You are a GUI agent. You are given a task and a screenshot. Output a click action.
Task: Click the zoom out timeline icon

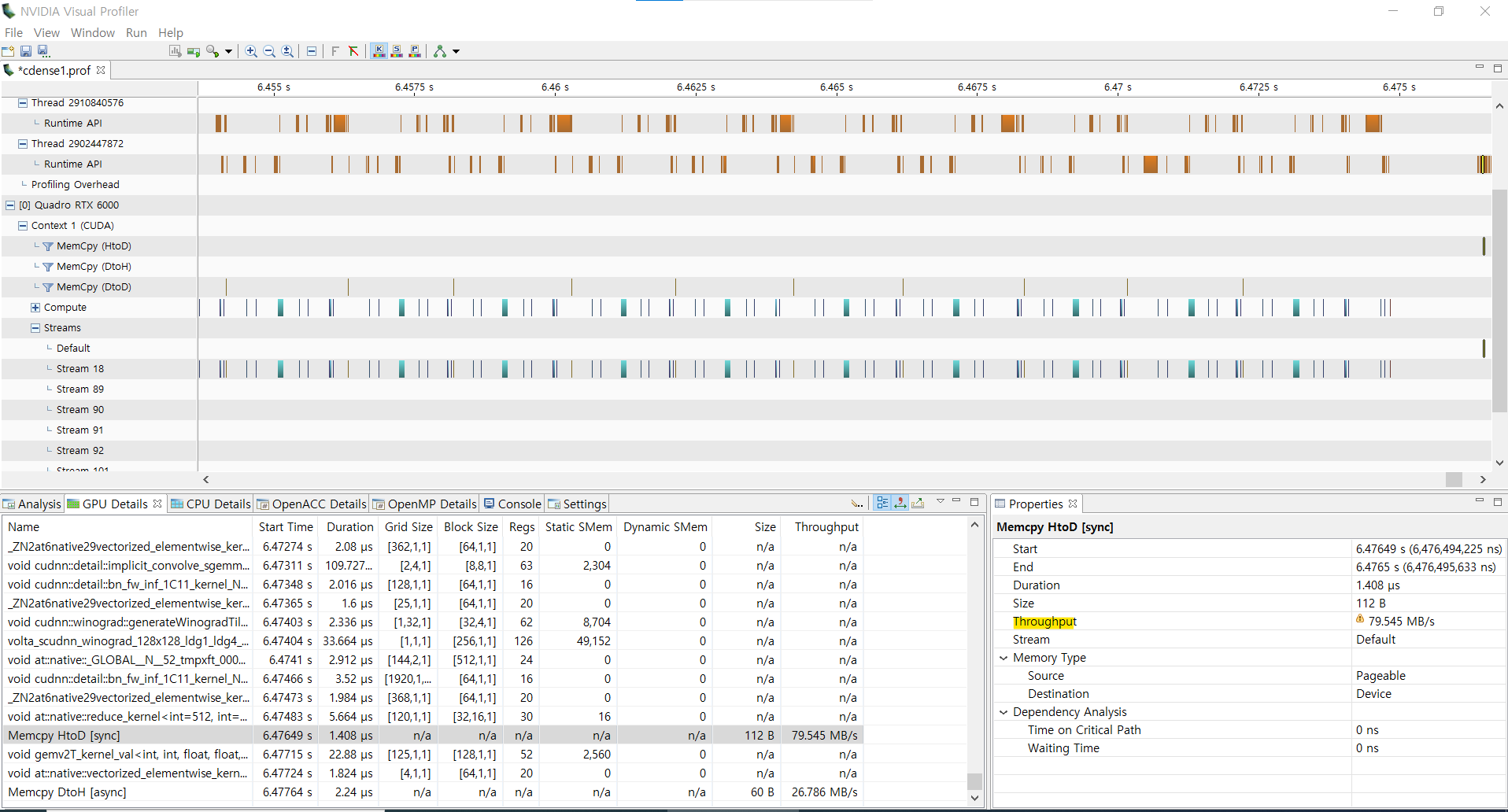tap(269, 51)
